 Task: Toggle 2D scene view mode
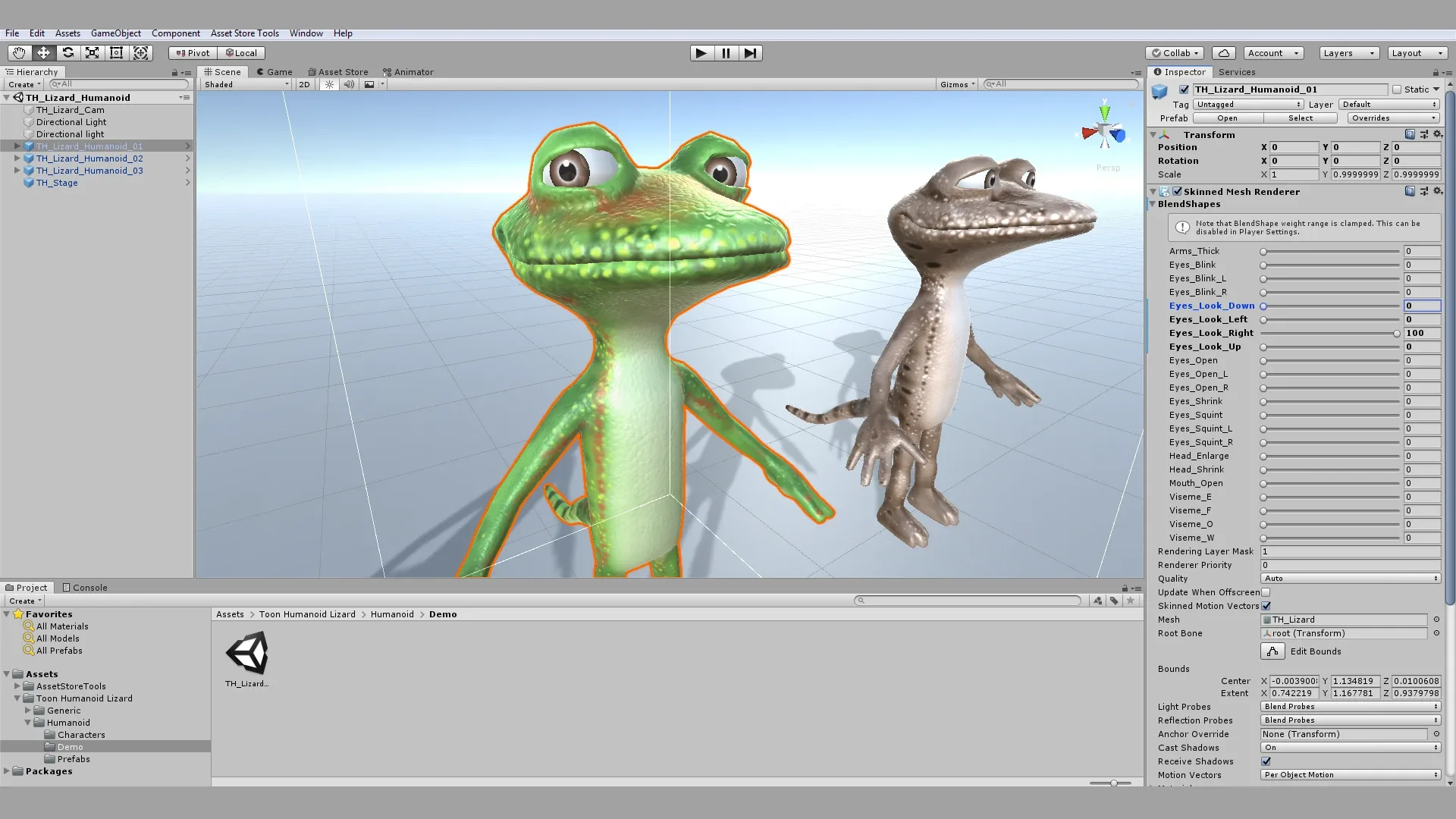click(304, 84)
